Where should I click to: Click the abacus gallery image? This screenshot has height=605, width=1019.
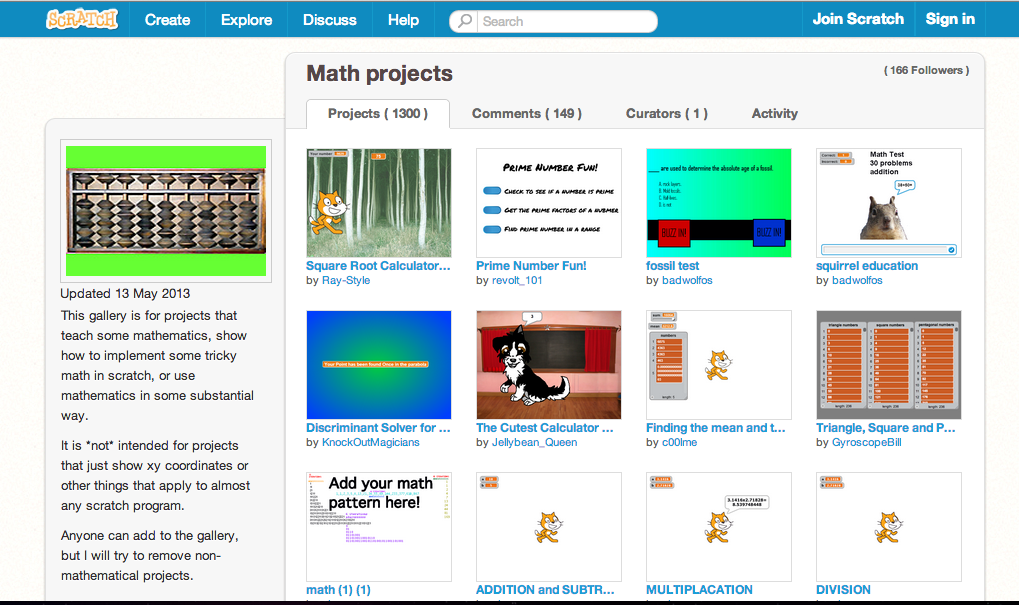click(x=166, y=208)
